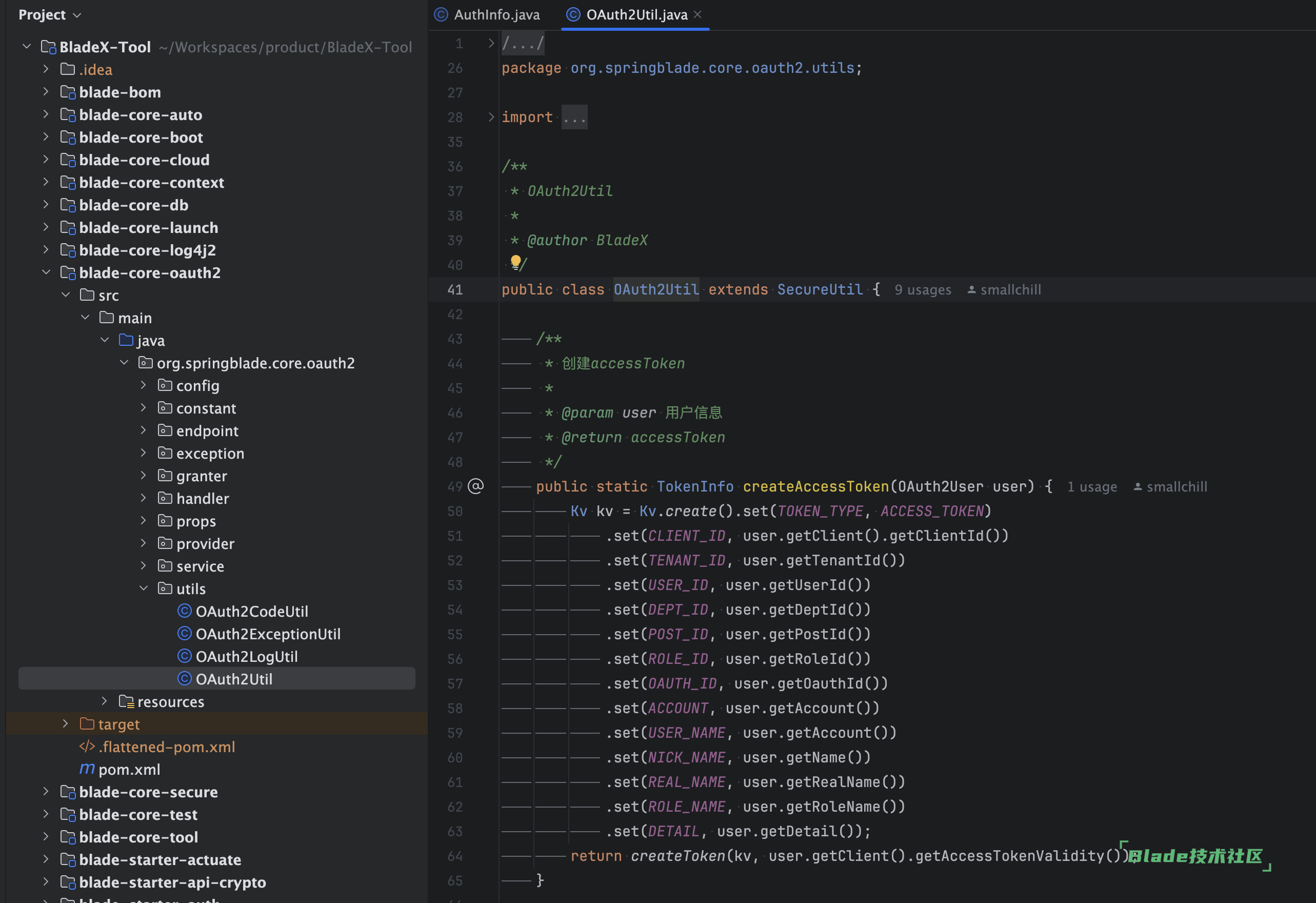Select the blade-core-db module icon
This screenshot has width=1316, height=903.
(68, 205)
